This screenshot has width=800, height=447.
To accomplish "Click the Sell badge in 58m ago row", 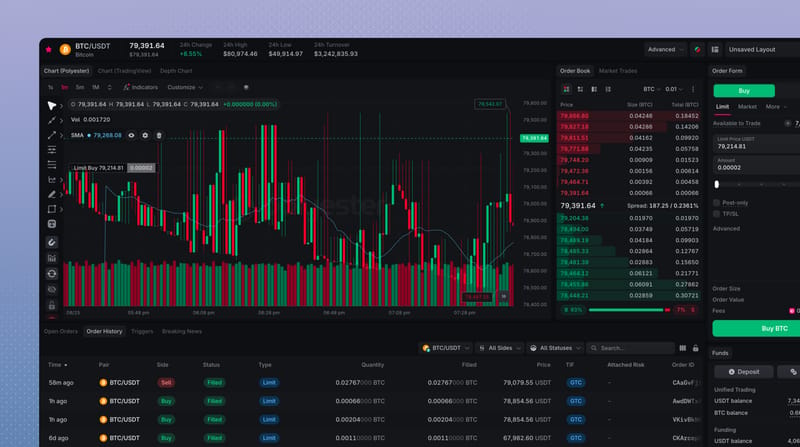I will pos(166,383).
